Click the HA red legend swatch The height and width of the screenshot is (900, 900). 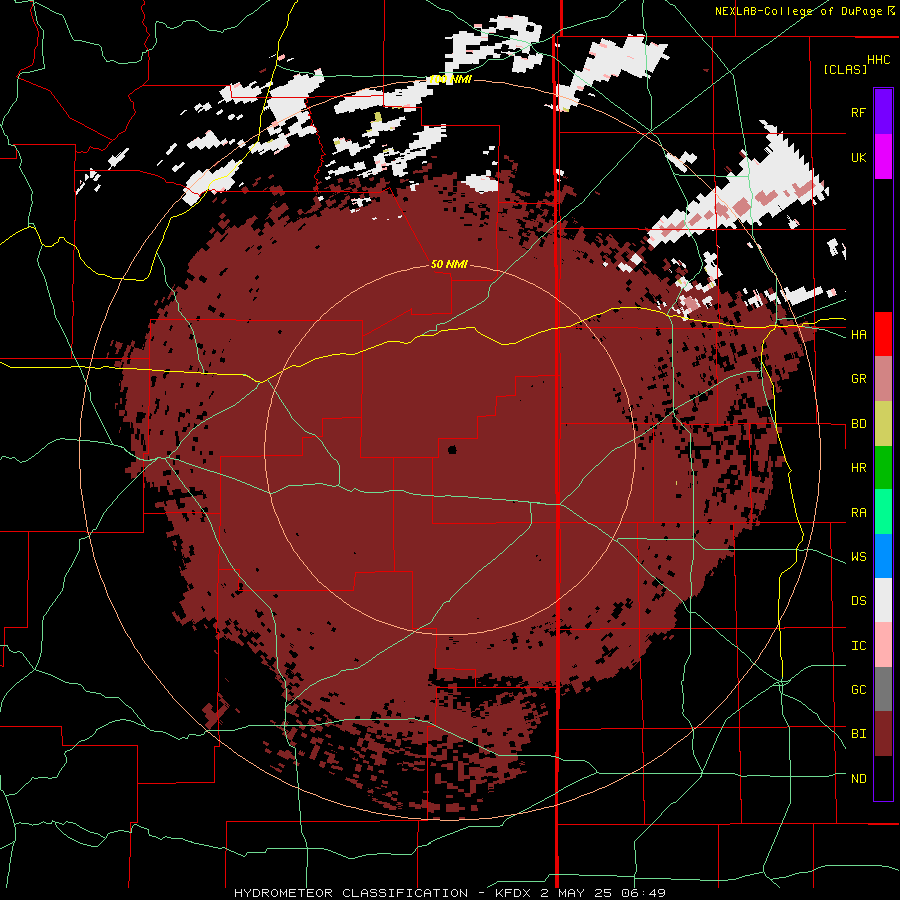coord(883,334)
